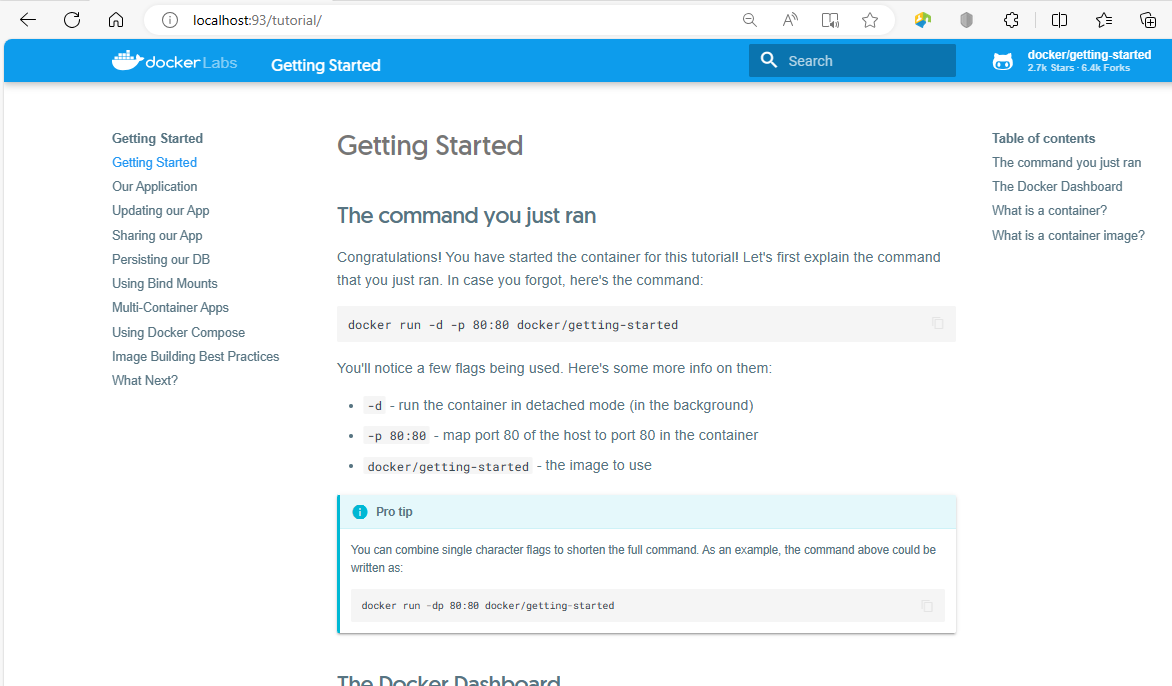Click the main Getting Started page heading
Screen dimensions: 1172x686
(x=430, y=146)
